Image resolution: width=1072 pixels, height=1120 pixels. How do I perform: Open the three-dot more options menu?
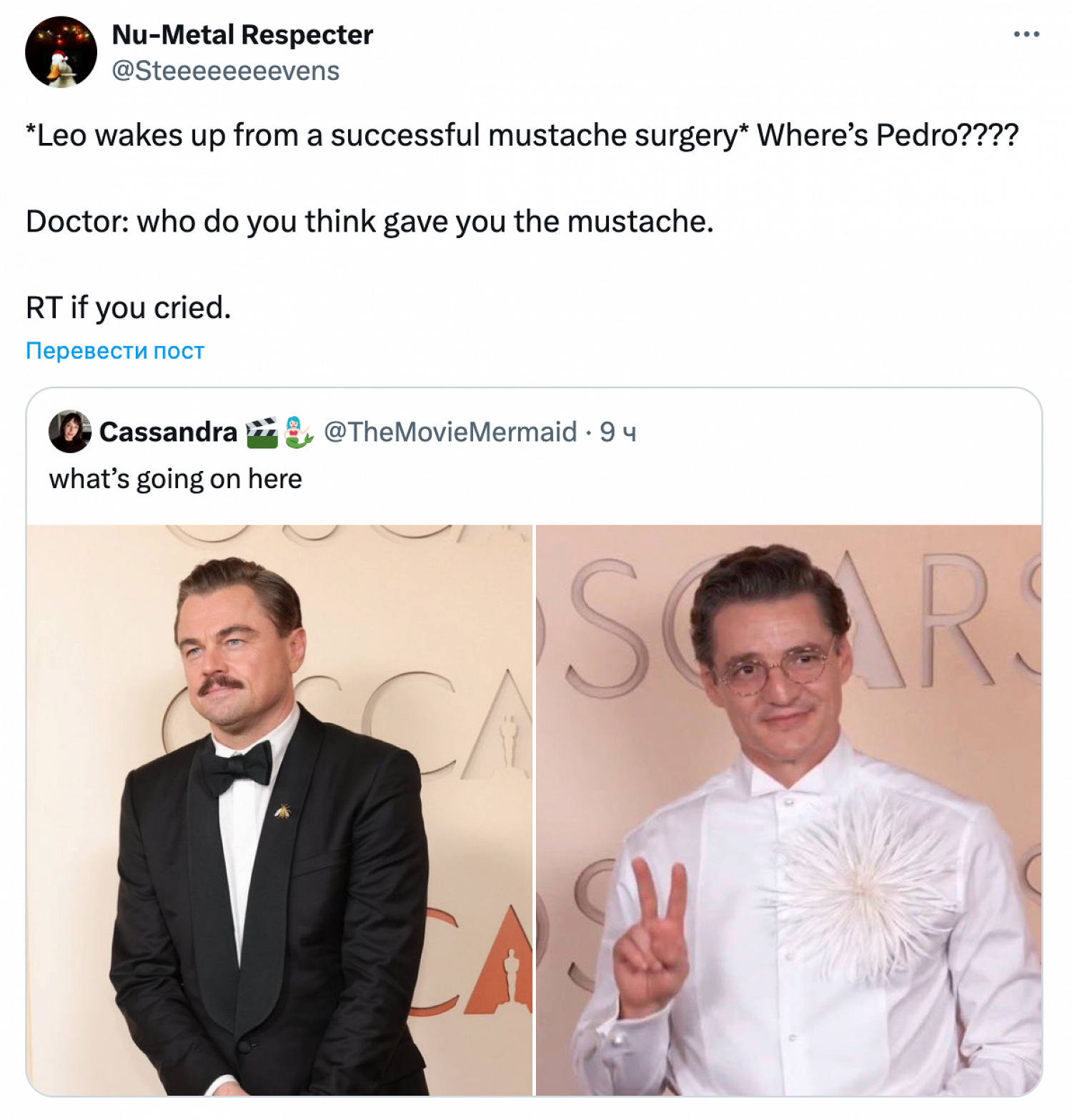[x=1026, y=34]
